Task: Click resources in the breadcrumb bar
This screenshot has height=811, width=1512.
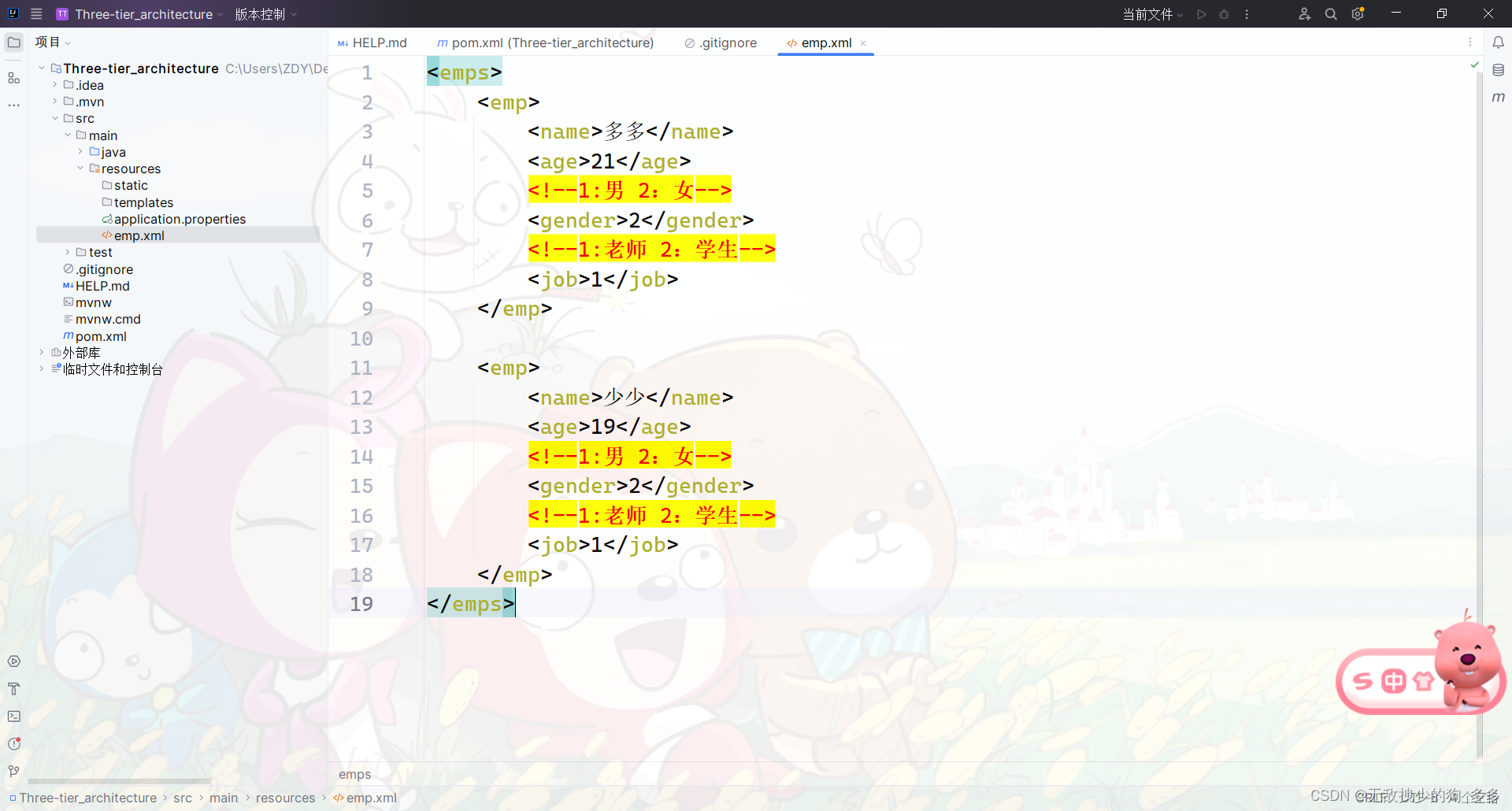Action: pyautogui.click(x=285, y=798)
